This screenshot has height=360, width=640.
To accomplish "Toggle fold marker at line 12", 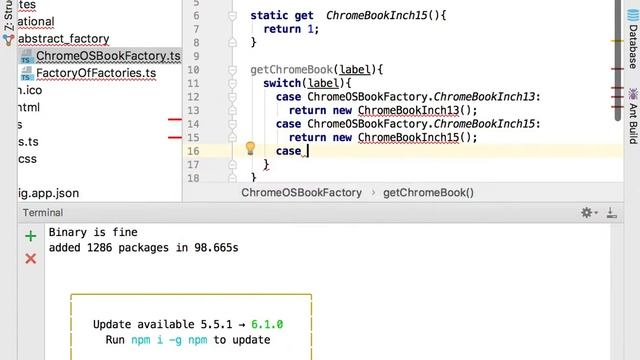I will [232, 97].
